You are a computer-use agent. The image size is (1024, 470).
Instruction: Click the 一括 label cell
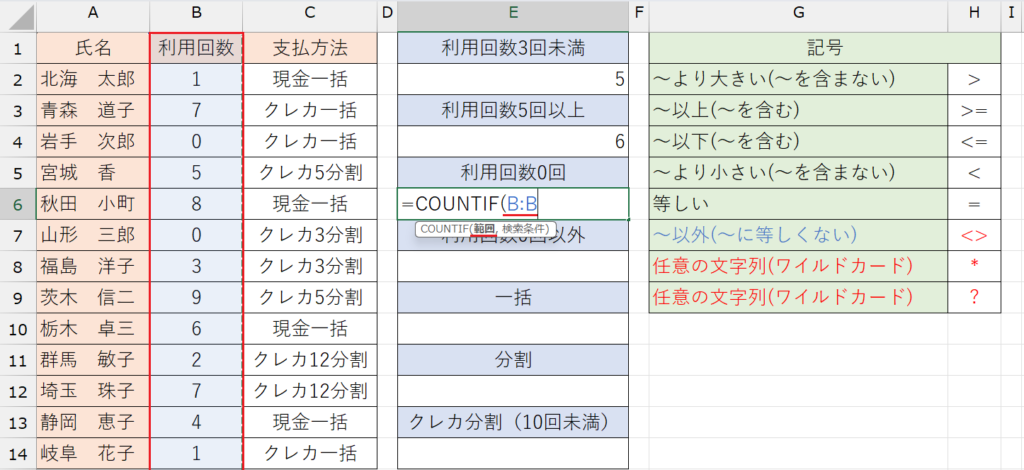[513, 298]
